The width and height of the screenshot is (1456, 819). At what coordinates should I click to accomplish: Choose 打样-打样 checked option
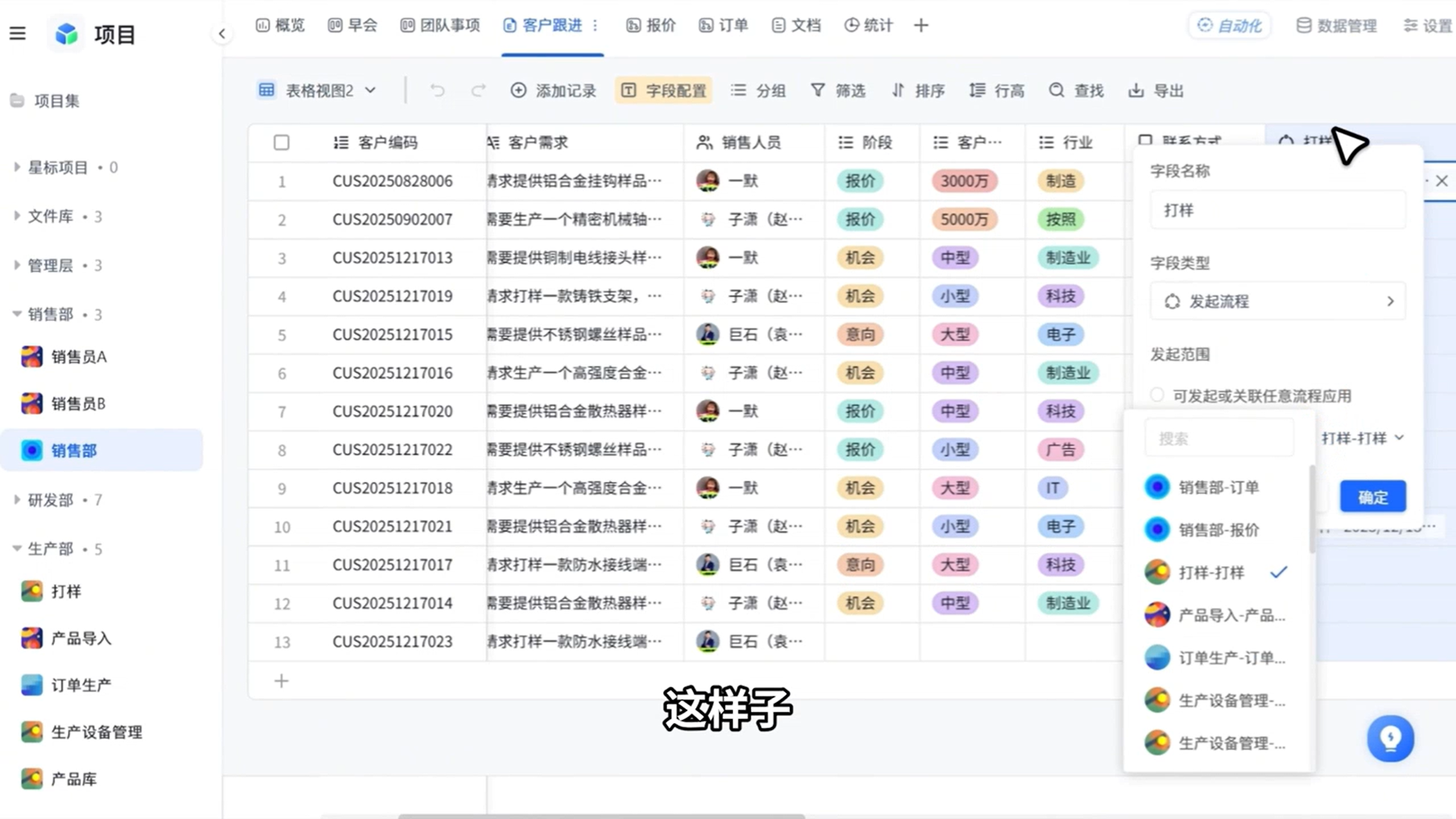[x=1218, y=573]
